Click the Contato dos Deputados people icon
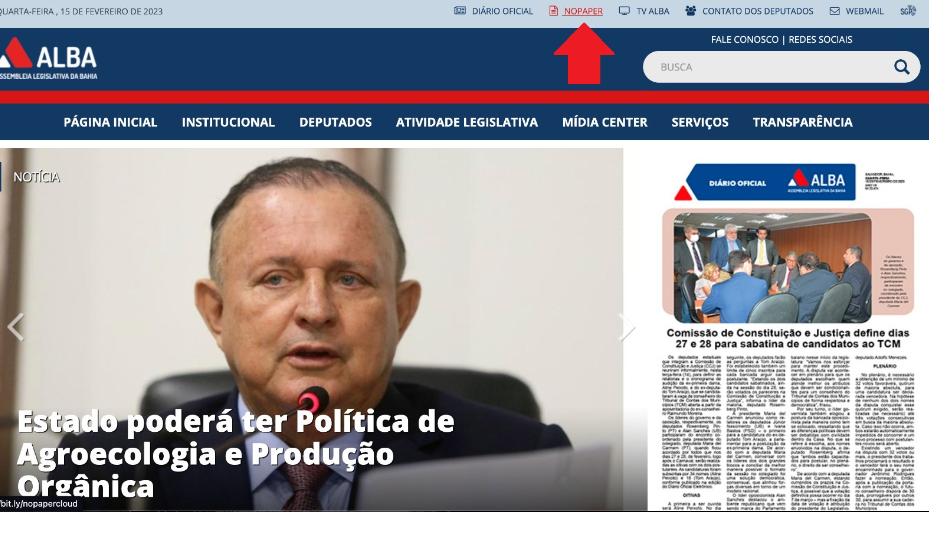This screenshot has width=951, height=535. pos(690,11)
